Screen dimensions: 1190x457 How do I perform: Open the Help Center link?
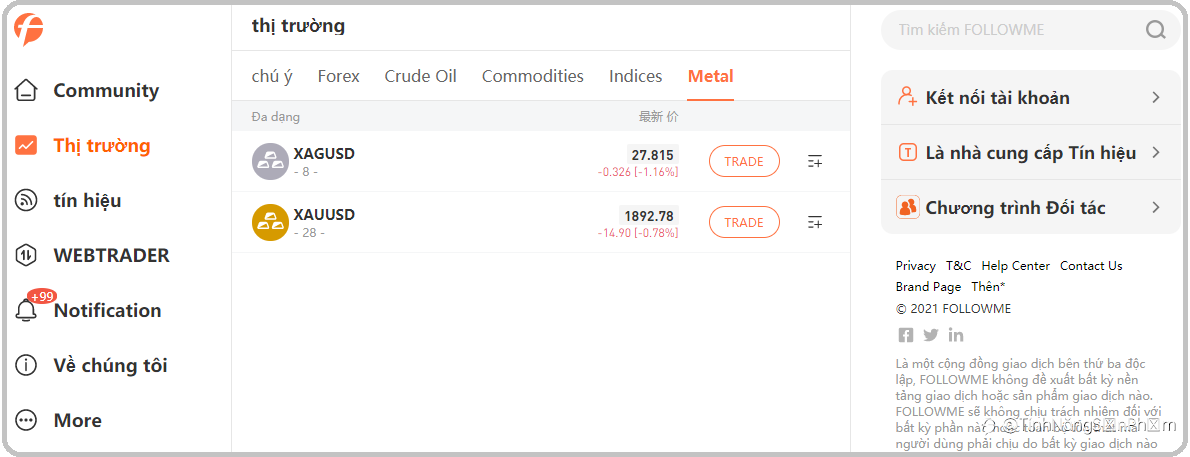tap(1015, 266)
